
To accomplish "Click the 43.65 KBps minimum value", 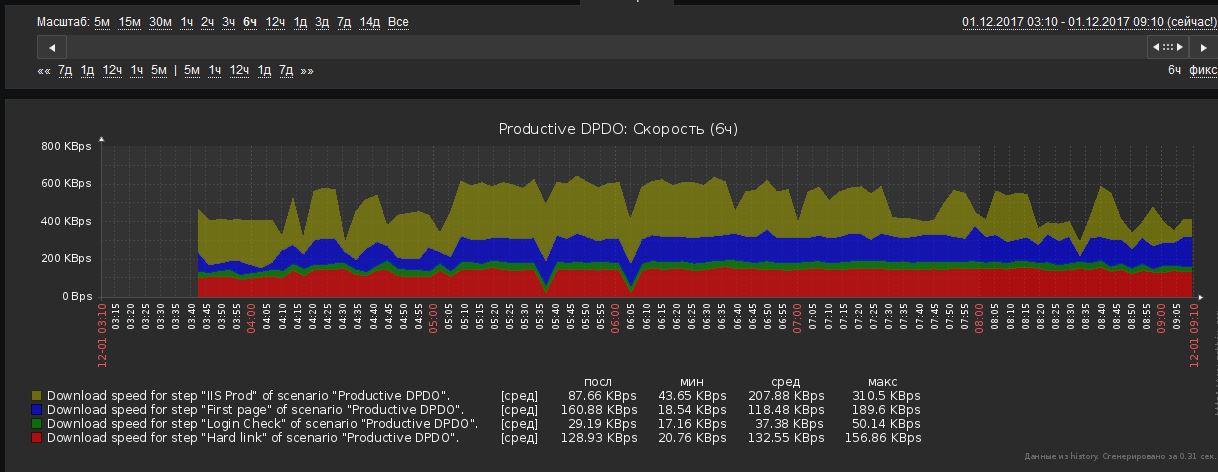I will tap(691, 396).
